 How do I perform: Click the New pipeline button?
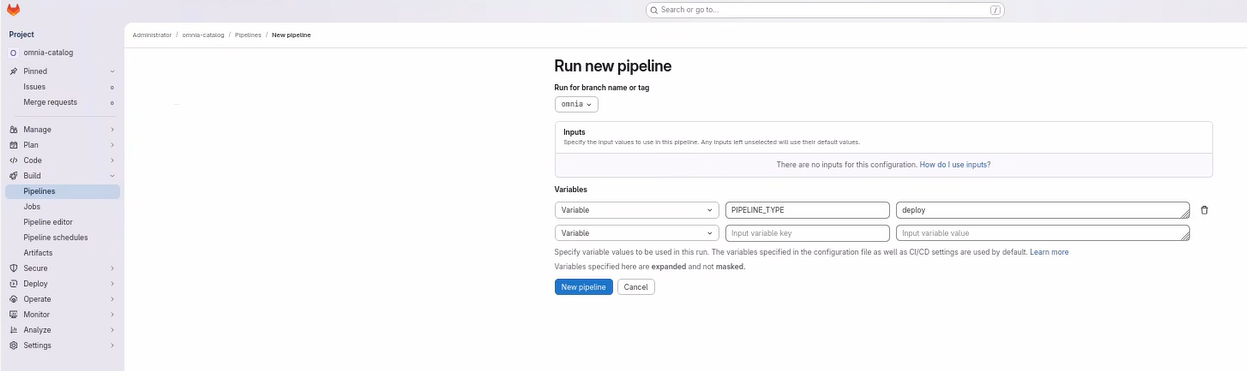[x=584, y=287]
